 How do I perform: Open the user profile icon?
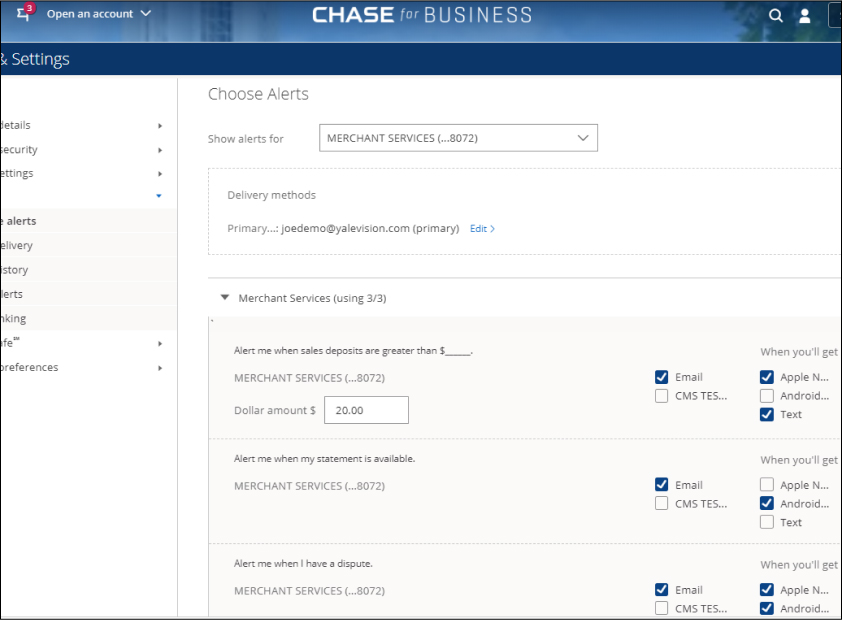pos(804,16)
